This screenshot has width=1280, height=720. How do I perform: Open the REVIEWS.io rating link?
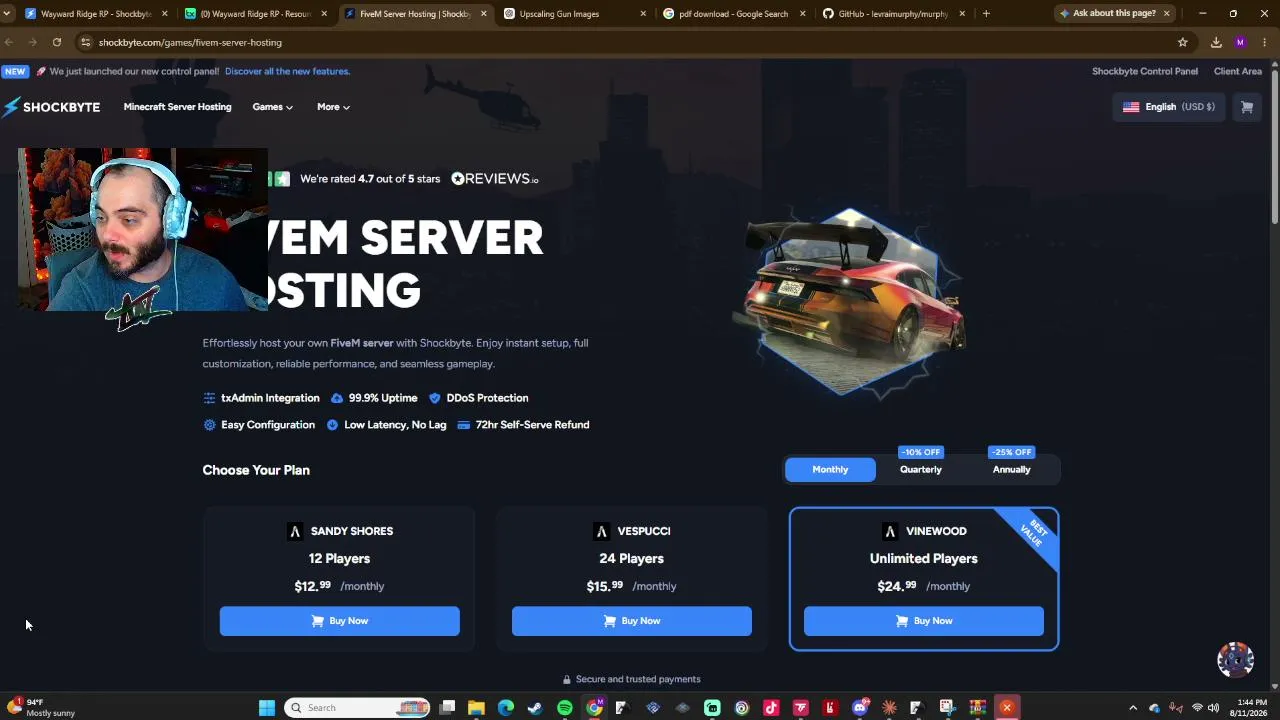pyautogui.click(x=494, y=179)
